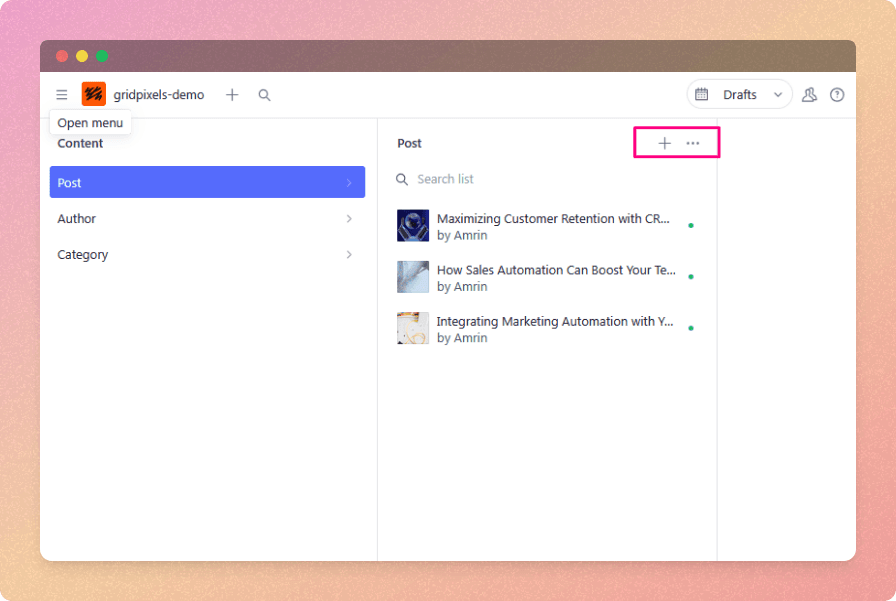Viewport: 896px width, 601px height.
Task: Expand the Category chevron
Action: point(349,255)
